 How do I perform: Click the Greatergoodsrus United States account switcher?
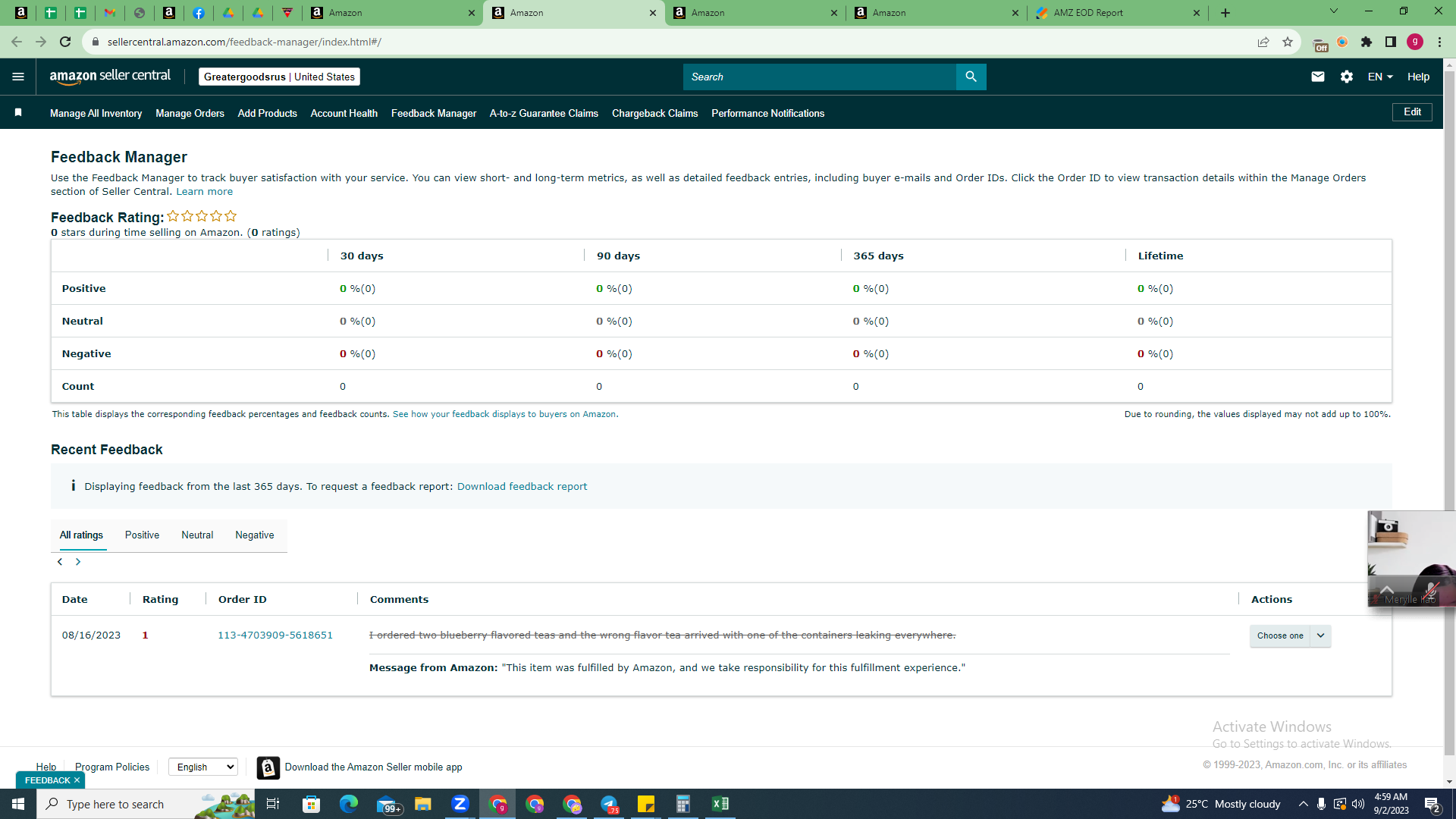[x=279, y=77]
